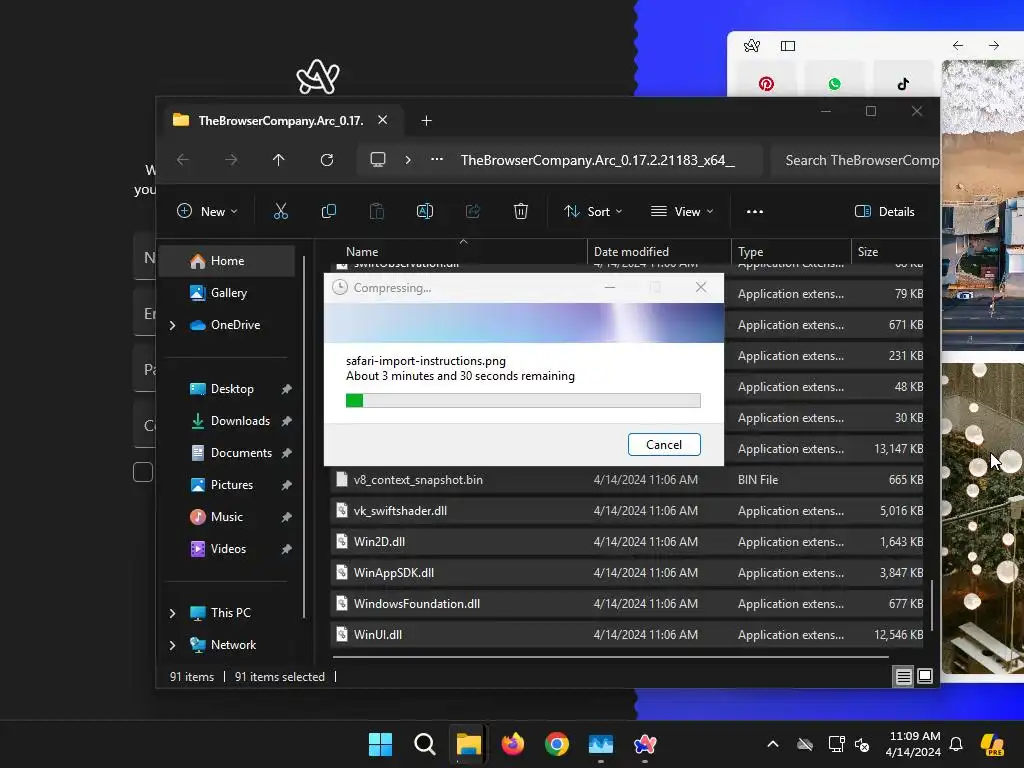Open taskbar Search

pos(424,744)
